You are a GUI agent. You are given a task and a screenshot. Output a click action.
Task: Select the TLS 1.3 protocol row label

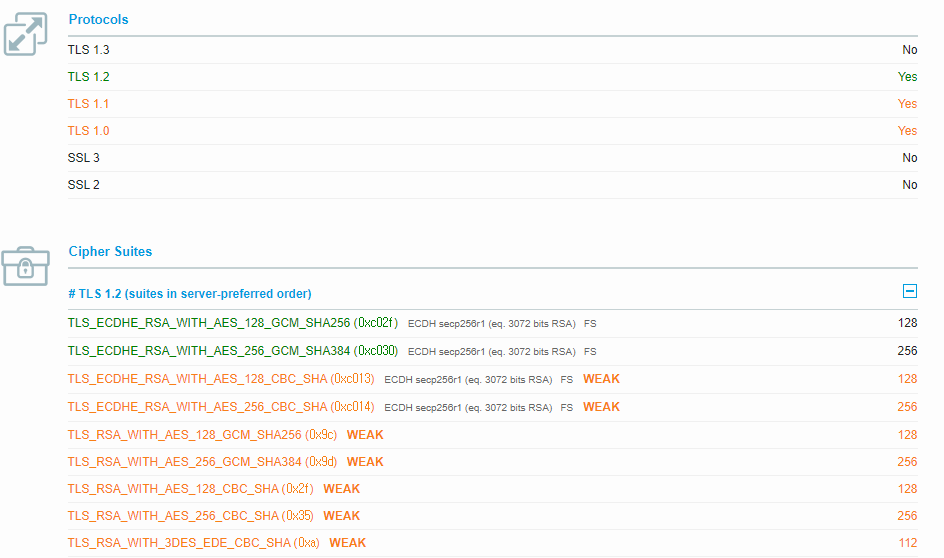click(88, 50)
